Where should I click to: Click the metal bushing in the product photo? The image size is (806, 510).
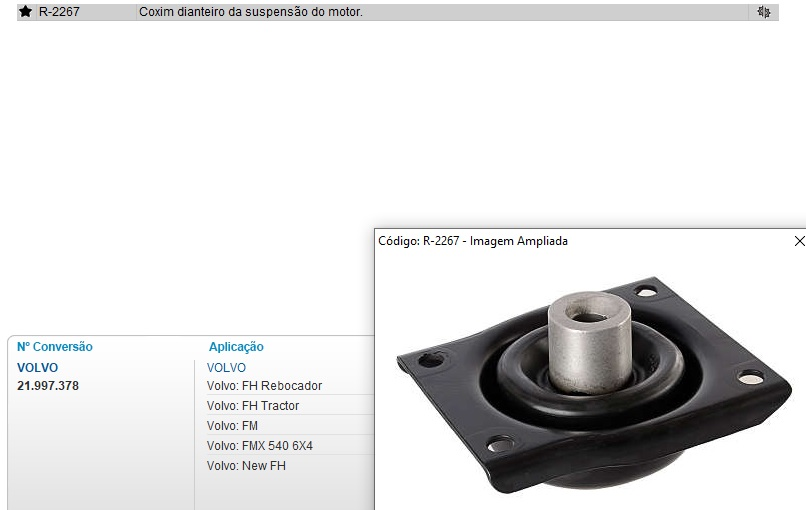click(590, 342)
